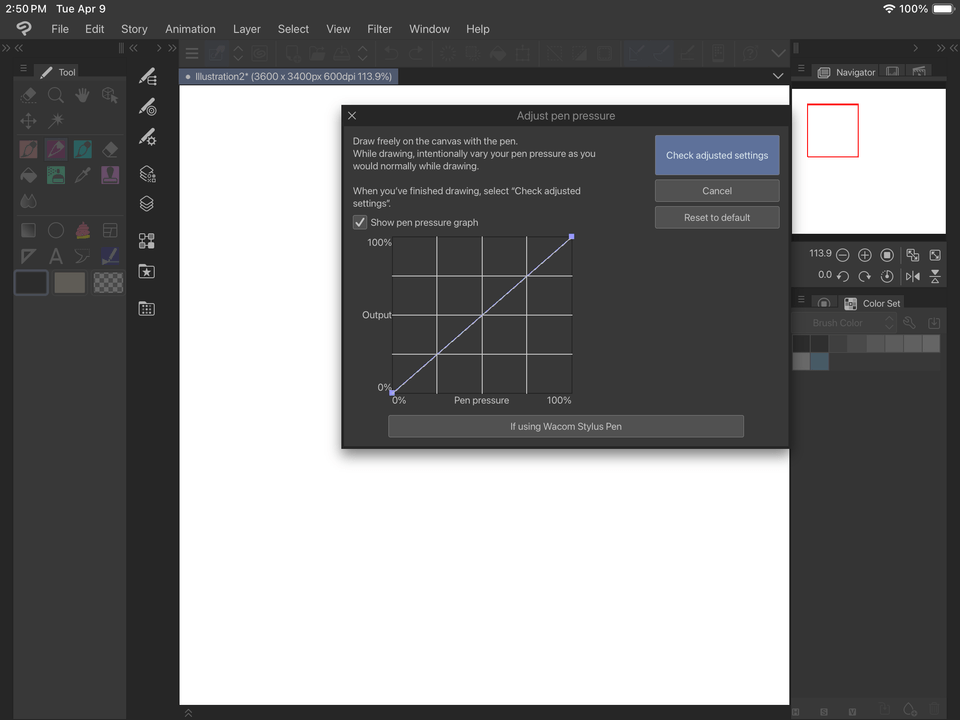The height and width of the screenshot is (720, 960).
Task: Open the Animation menu
Action: [x=190, y=29]
